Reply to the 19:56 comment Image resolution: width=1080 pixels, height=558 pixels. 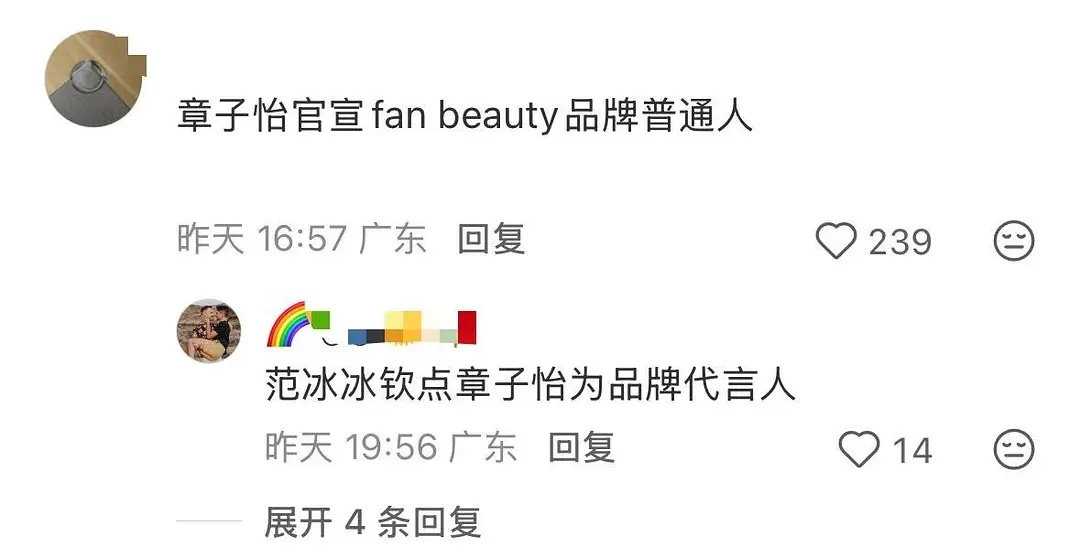click(x=581, y=448)
